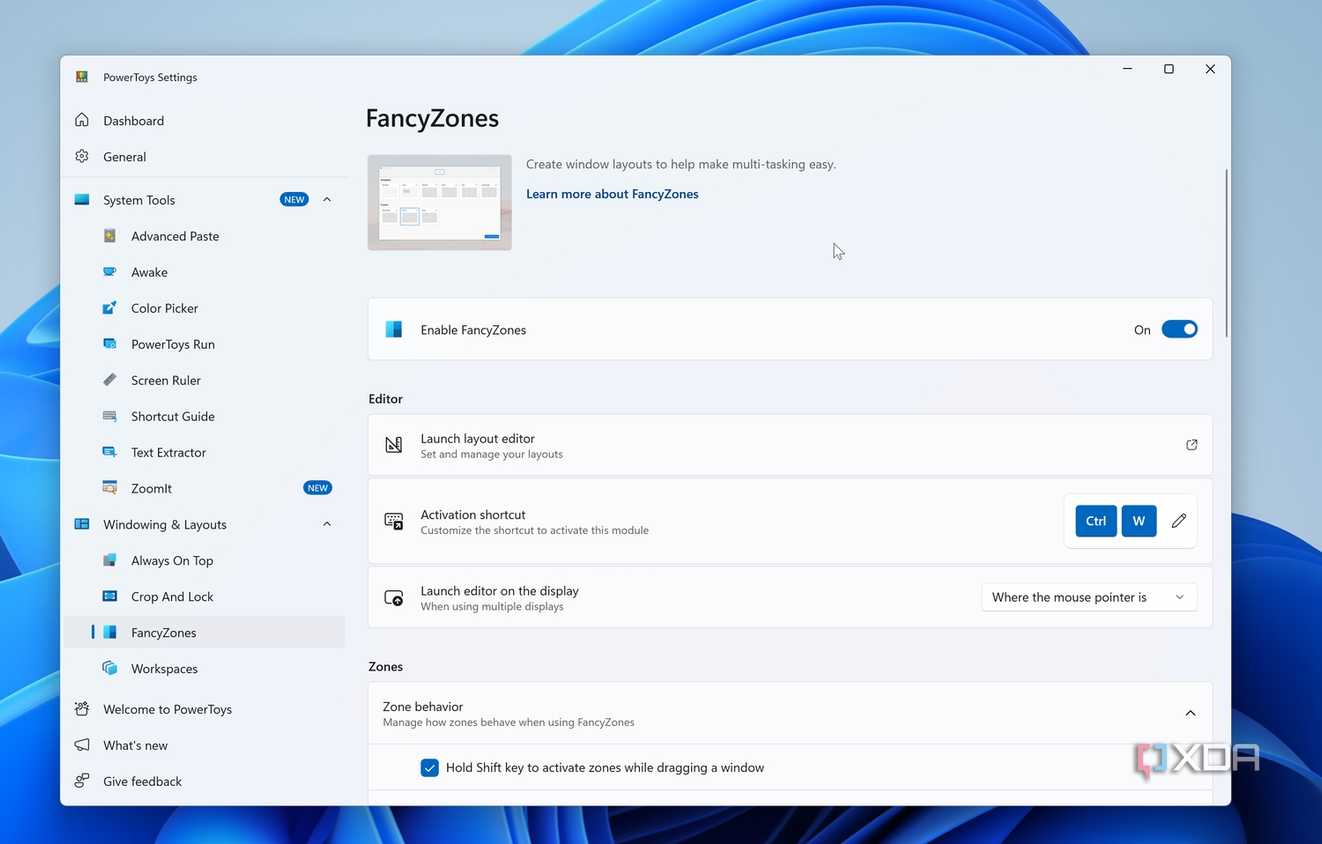1322x844 pixels.
Task: Click the Ctrl key shortcut button
Action: click(1096, 521)
